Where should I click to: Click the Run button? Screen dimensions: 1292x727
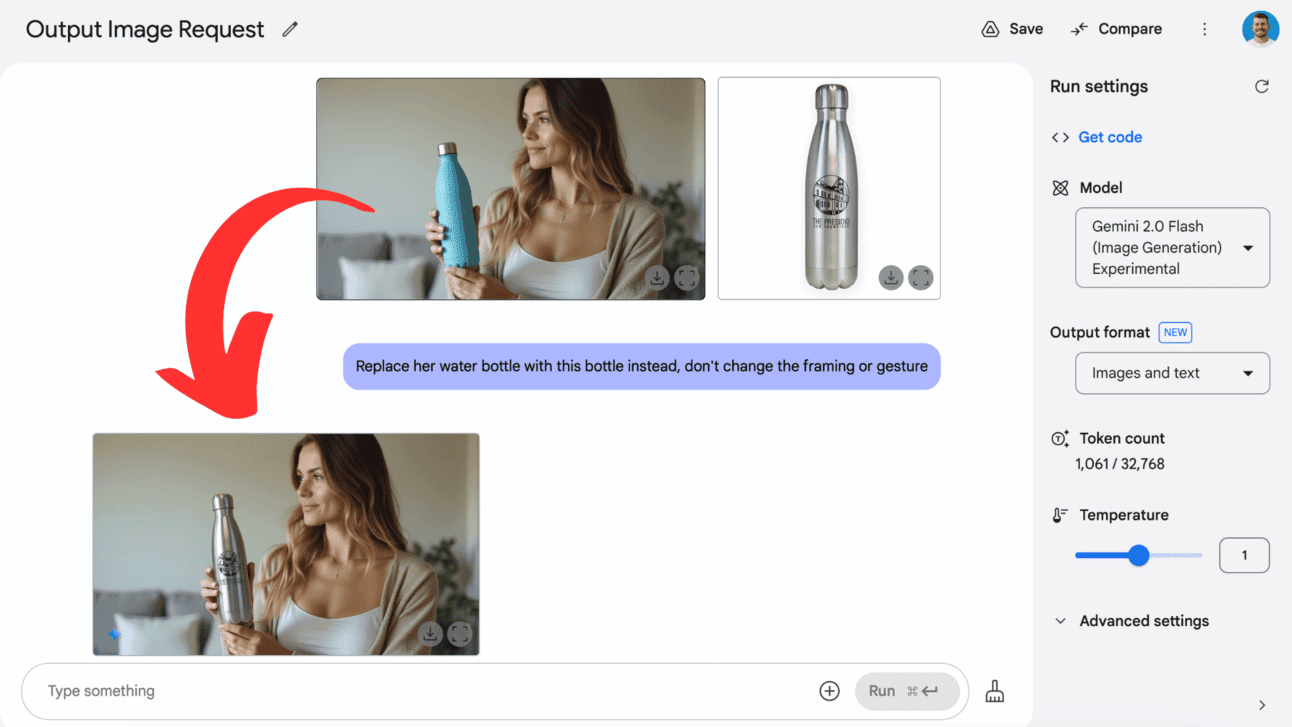[907, 691]
